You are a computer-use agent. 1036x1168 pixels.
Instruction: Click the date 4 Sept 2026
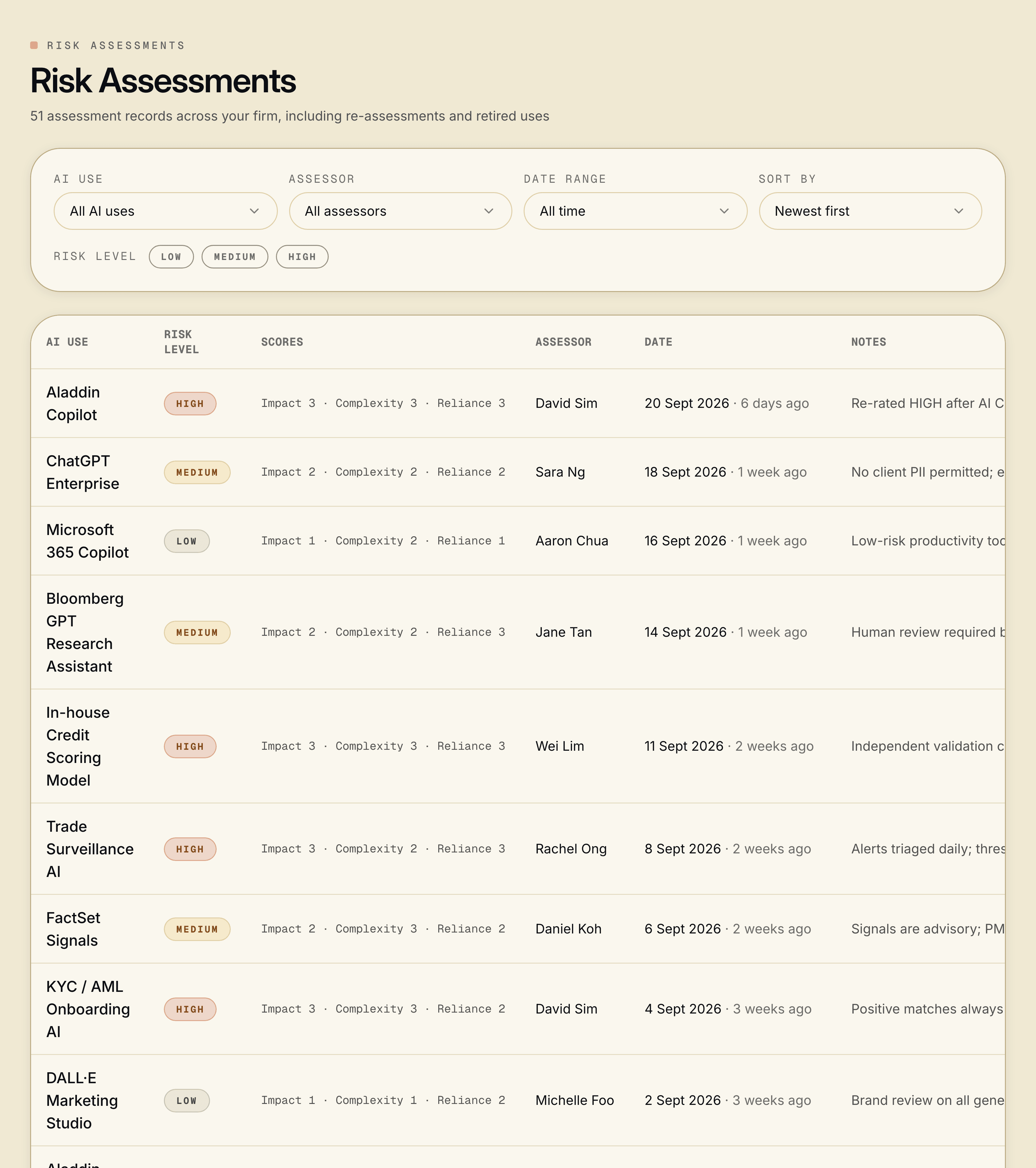[x=683, y=1009]
